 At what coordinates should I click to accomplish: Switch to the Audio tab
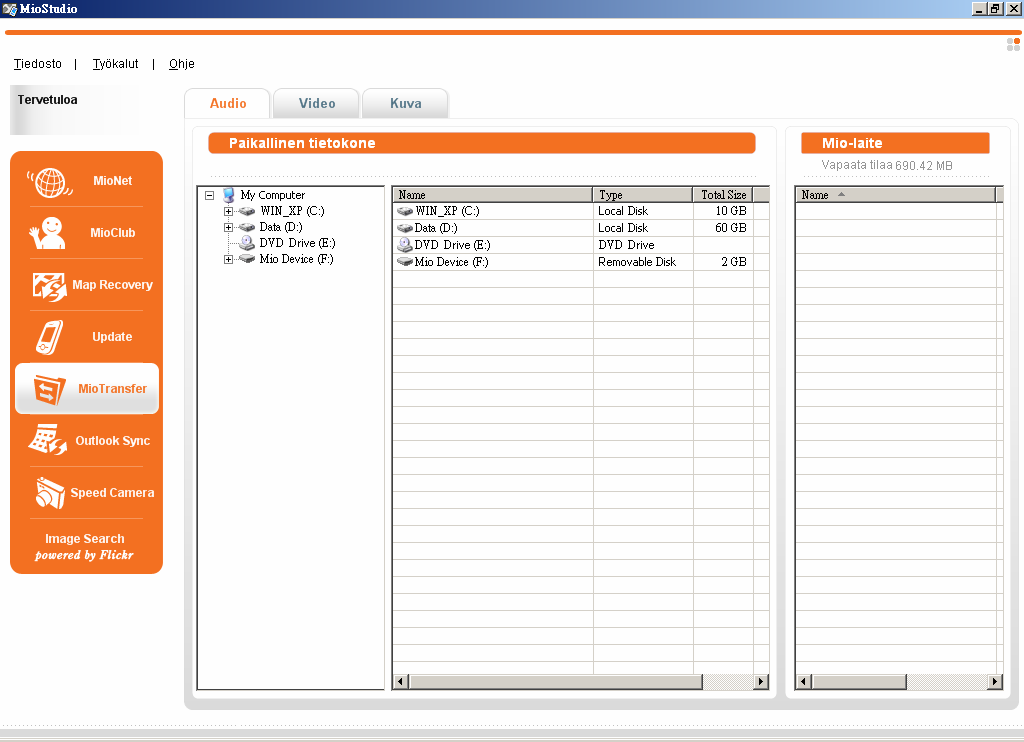pos(227,103)
